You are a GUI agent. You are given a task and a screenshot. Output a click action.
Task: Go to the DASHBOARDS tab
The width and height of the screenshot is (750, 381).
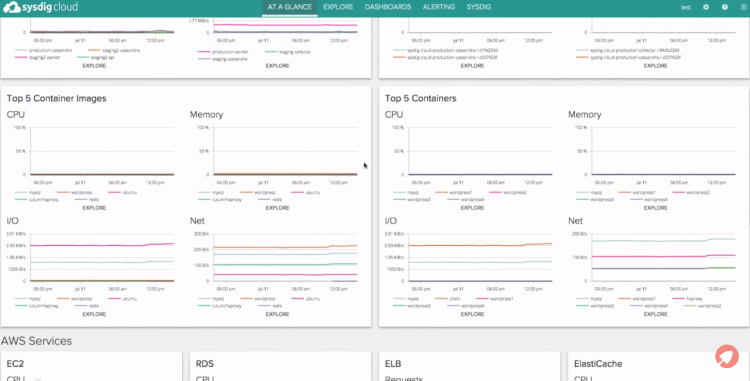[x=388, y=7]
